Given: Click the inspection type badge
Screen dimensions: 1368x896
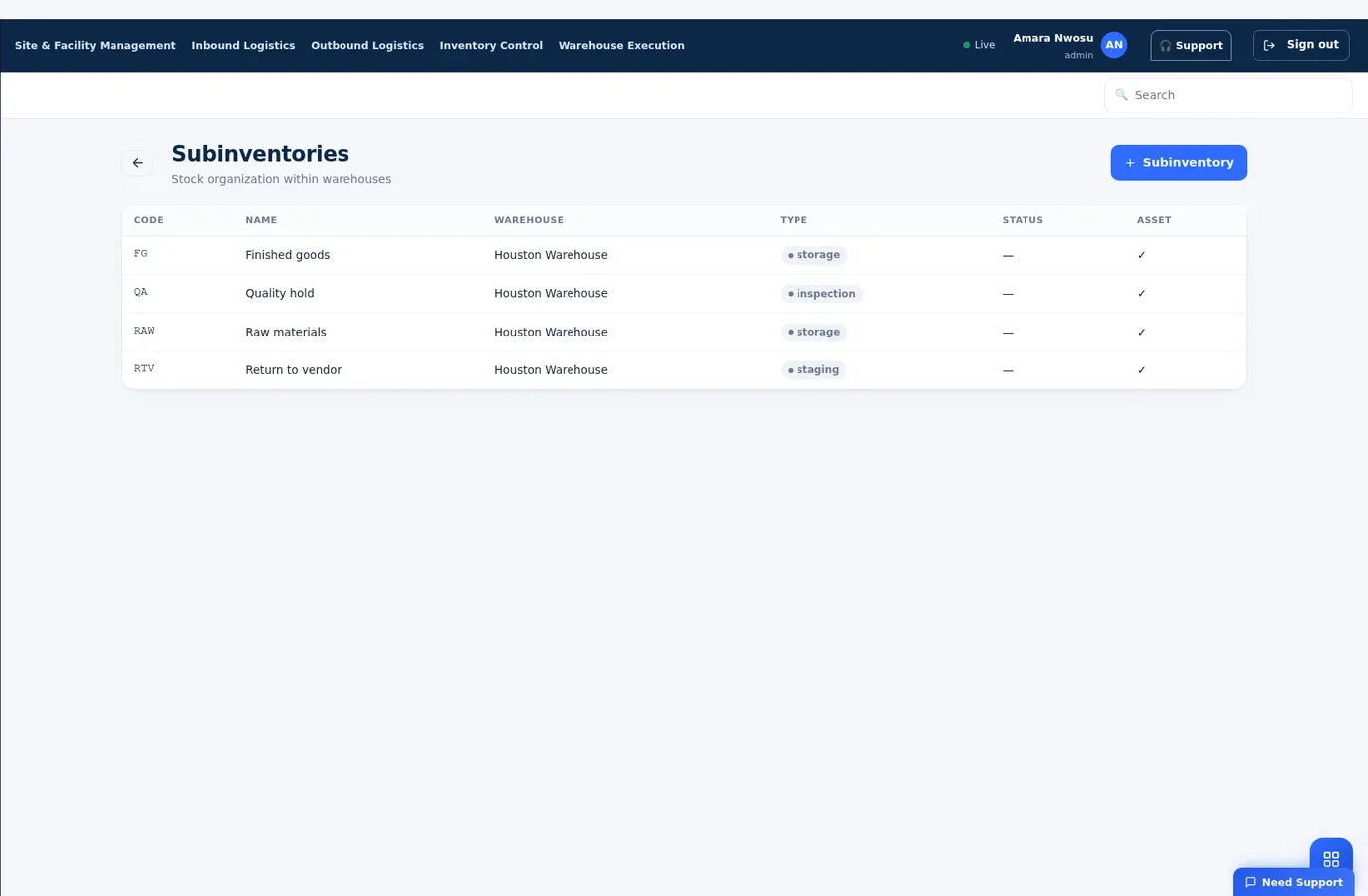Looking at the screenshot, I should [821, 294].
